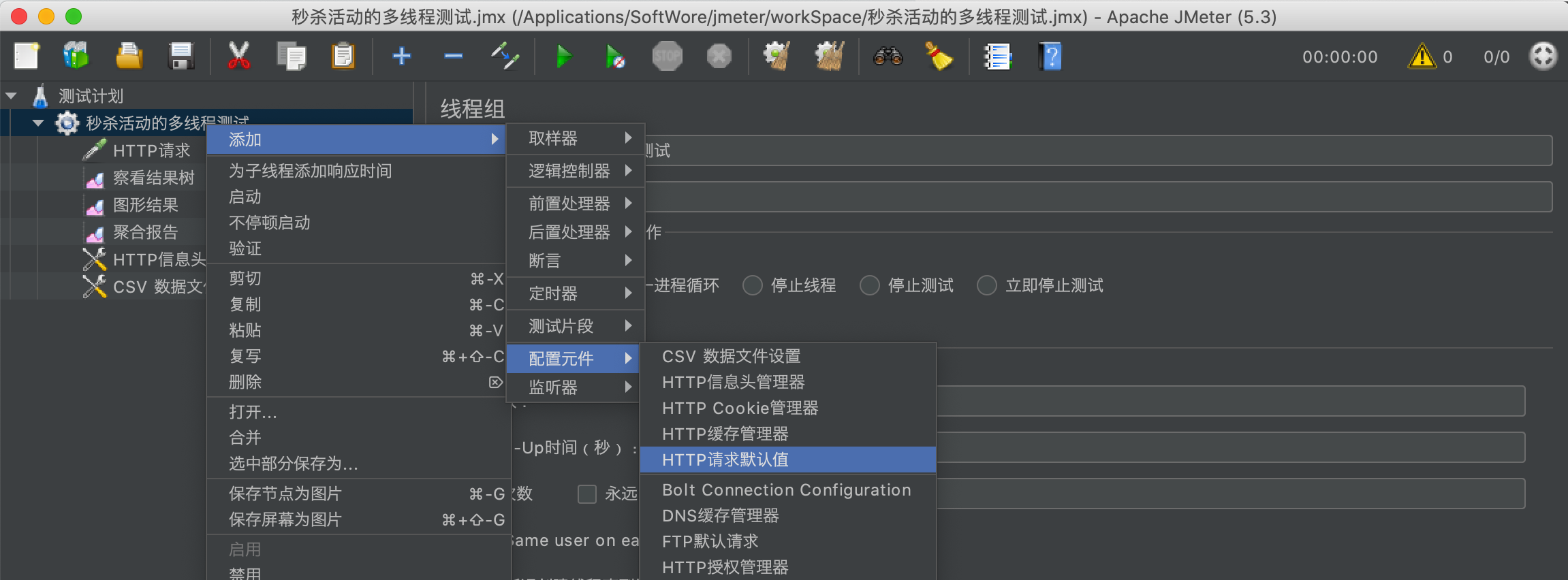Click 剪切 in the context menu
This screenshot has width=1568, height=580.
(x=356, y=278)
